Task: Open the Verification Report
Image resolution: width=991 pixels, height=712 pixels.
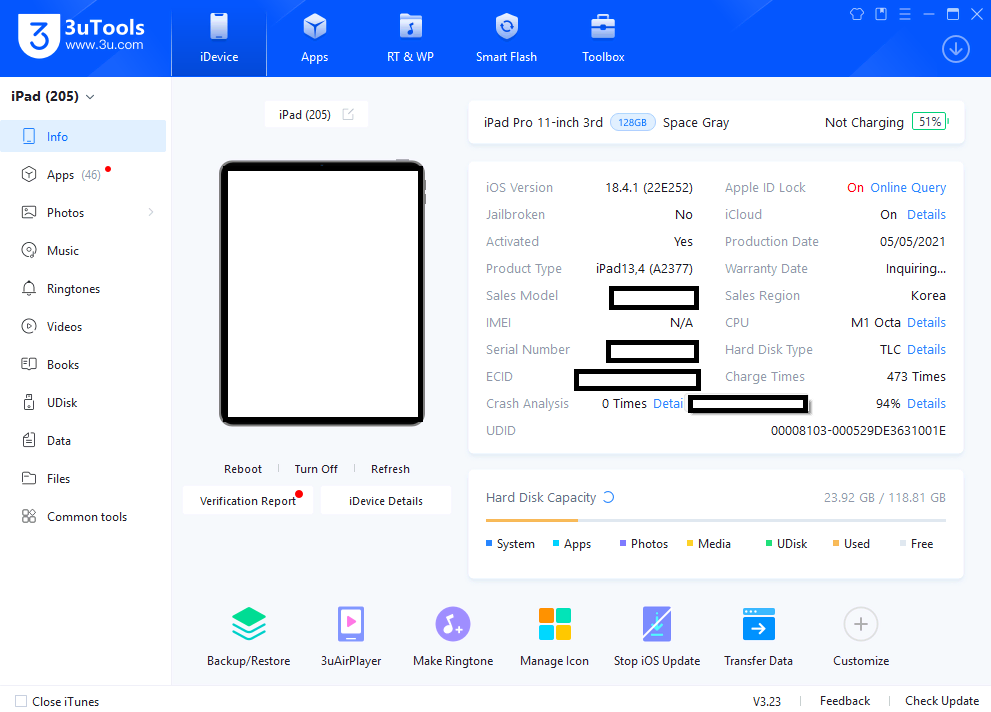Action: pos(248,500)
